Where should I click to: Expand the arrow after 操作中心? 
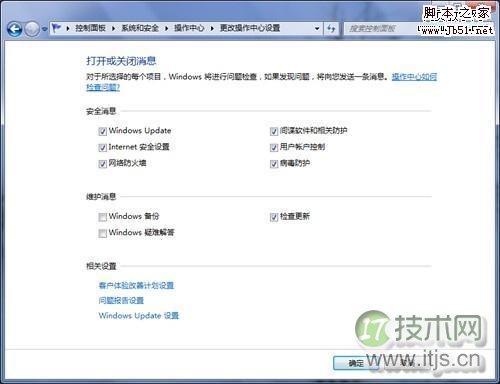(x=212, y=28)
